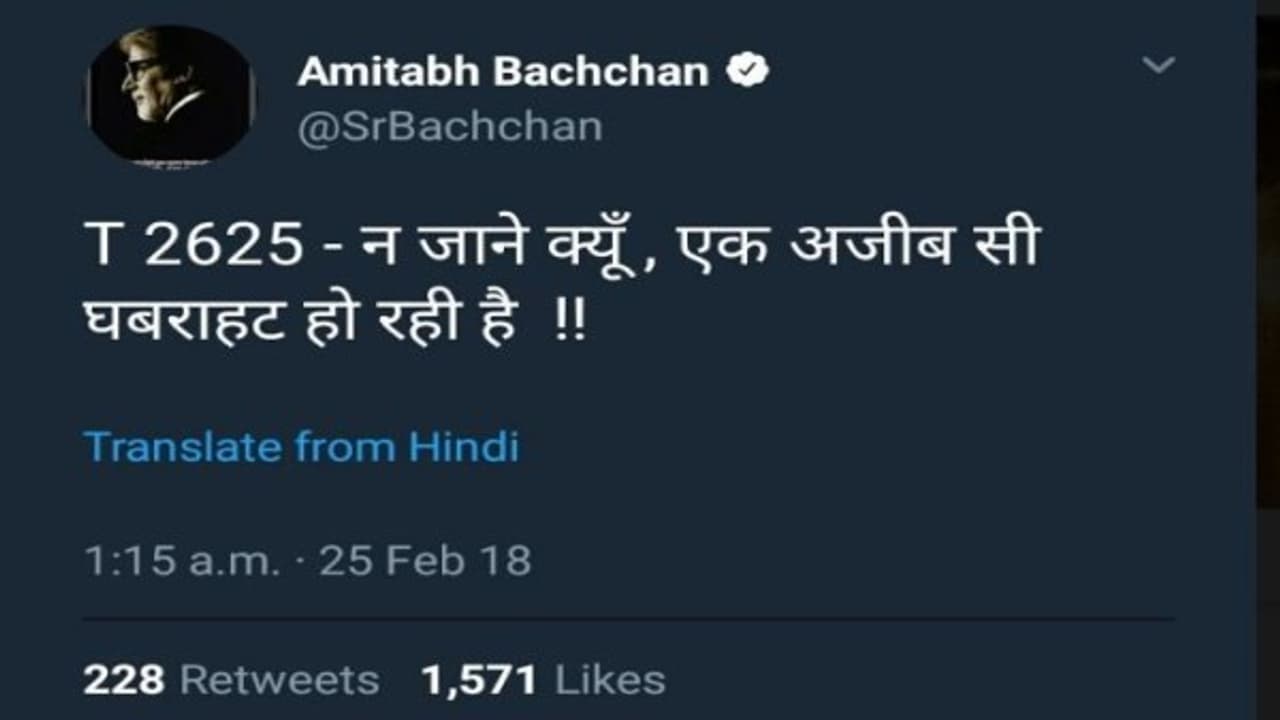This screenshot has width=1280, height=720.
Task: Click the @SrBachchan handle
Action: point(450,127)
